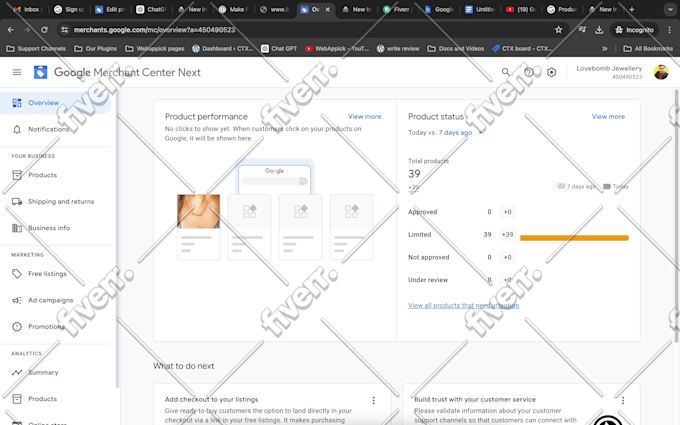The image size is (680, 425).
Task: Close the current Merchant Center tab
Action: tap(328, 9)
